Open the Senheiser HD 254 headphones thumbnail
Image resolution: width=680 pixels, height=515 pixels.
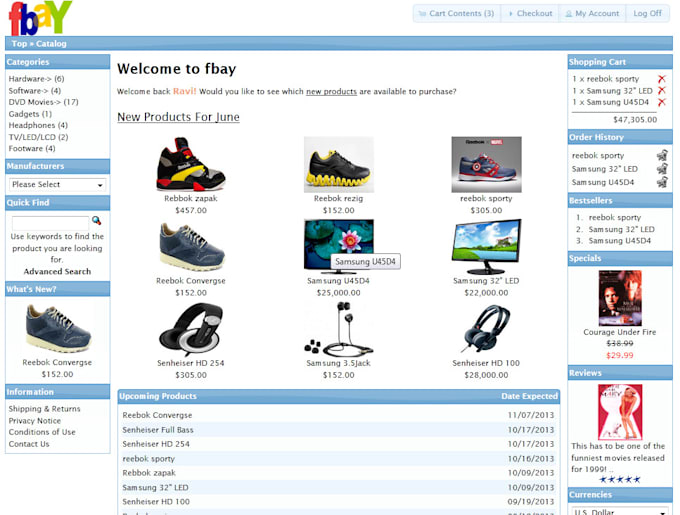191,329
